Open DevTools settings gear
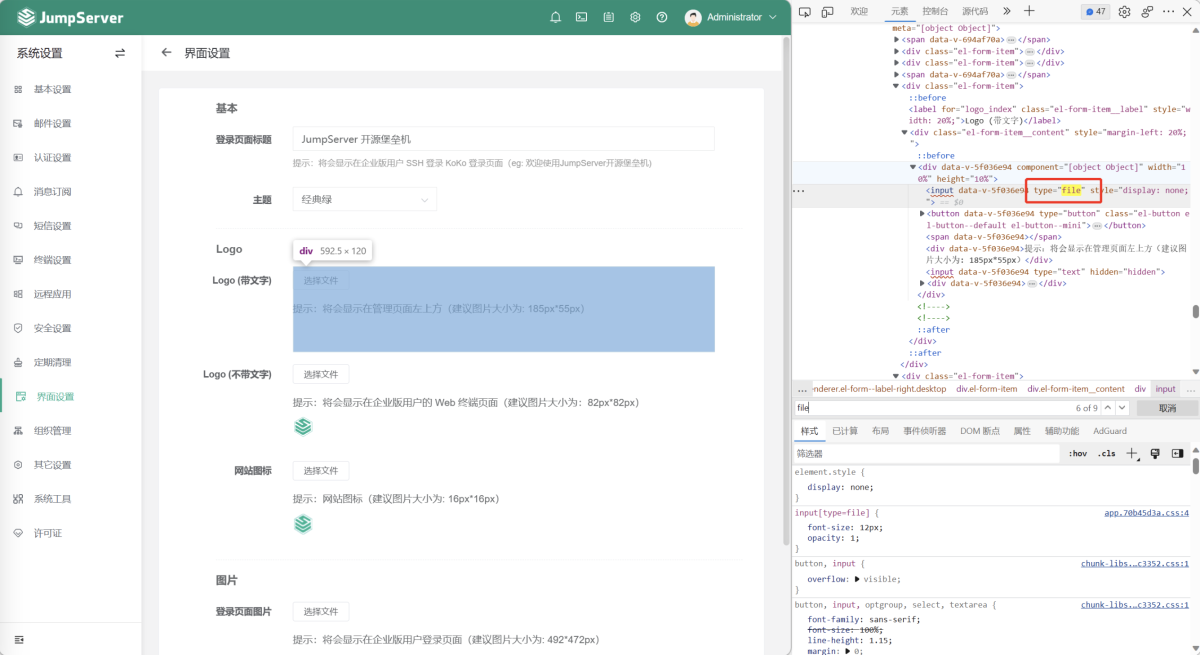Viewport: 1200px width, 655px height. click(1124, 12)
